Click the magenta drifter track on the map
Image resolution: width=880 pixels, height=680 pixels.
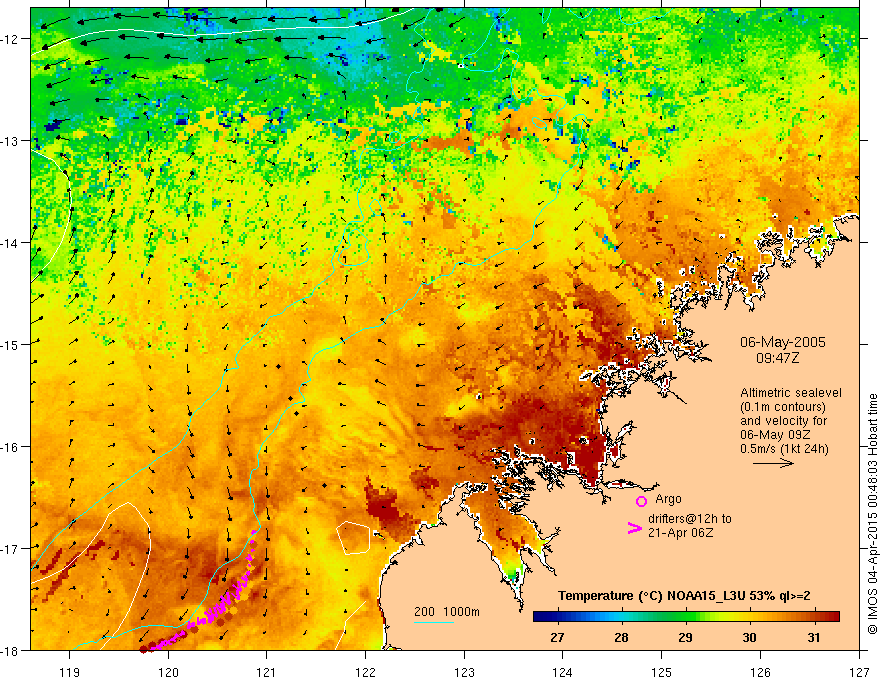[216, 611]
